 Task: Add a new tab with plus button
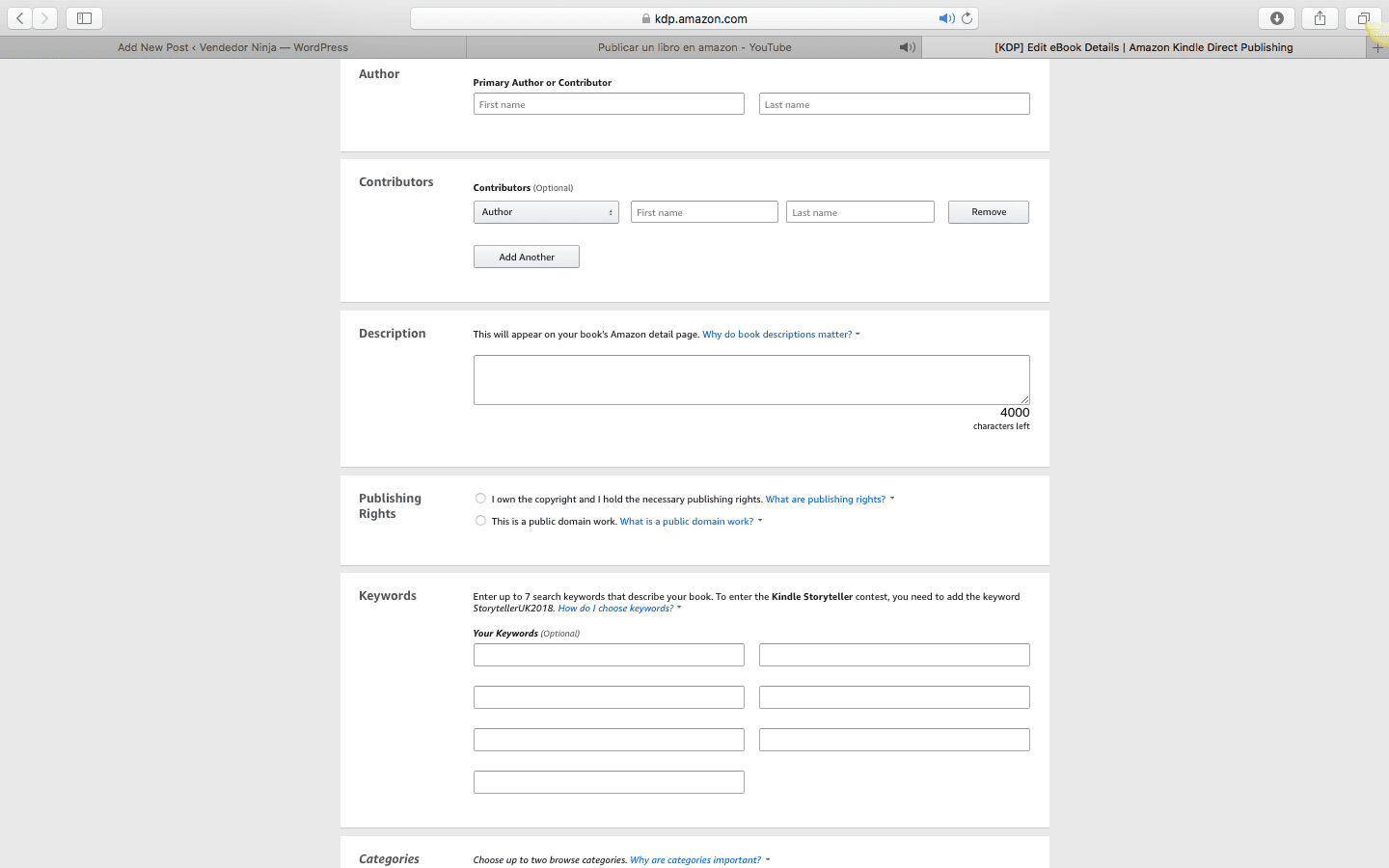point(1377,47)
